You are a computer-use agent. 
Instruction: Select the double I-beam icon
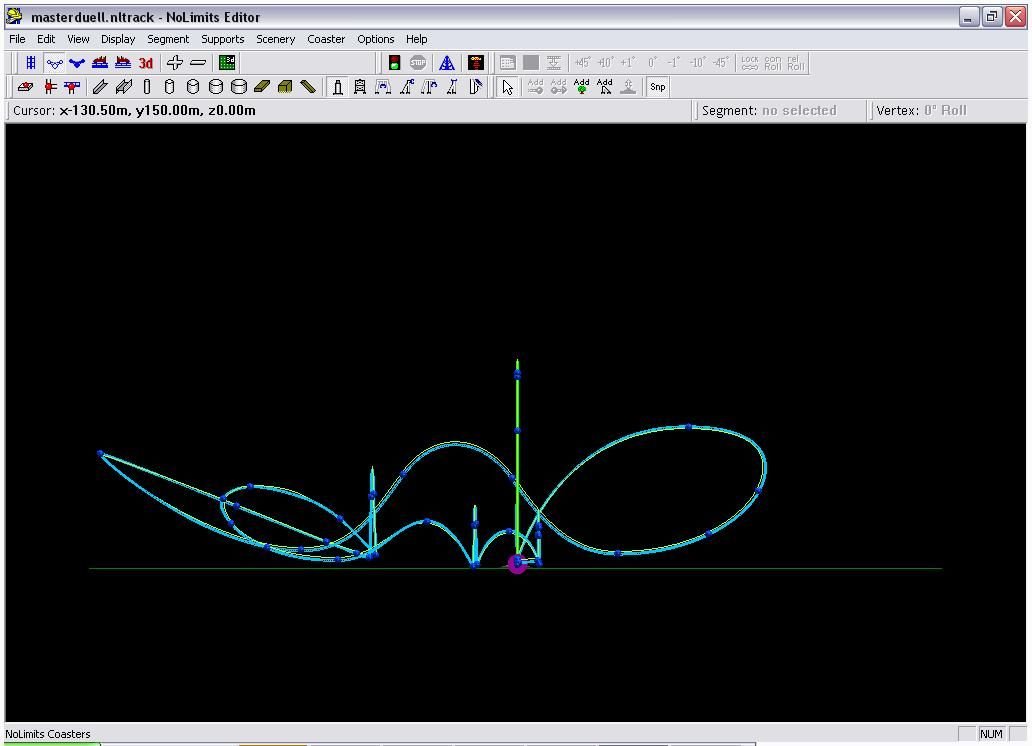point(123,86)
